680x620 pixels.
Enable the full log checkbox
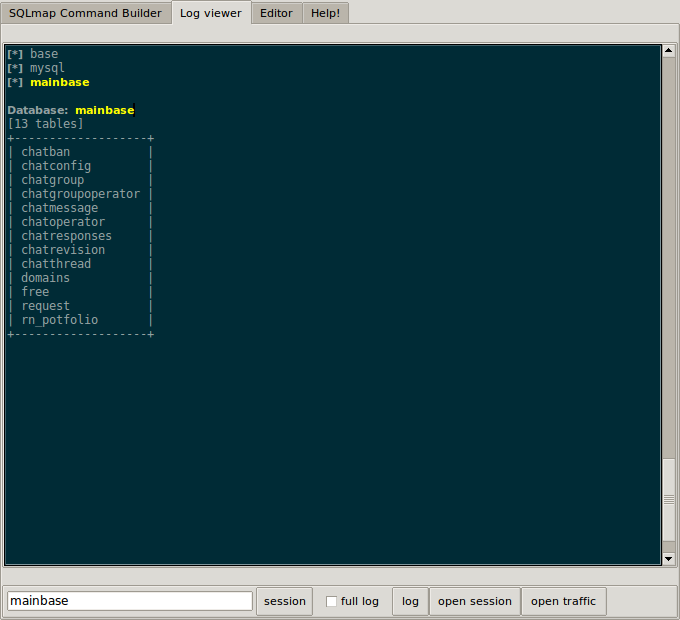[331, 601]
